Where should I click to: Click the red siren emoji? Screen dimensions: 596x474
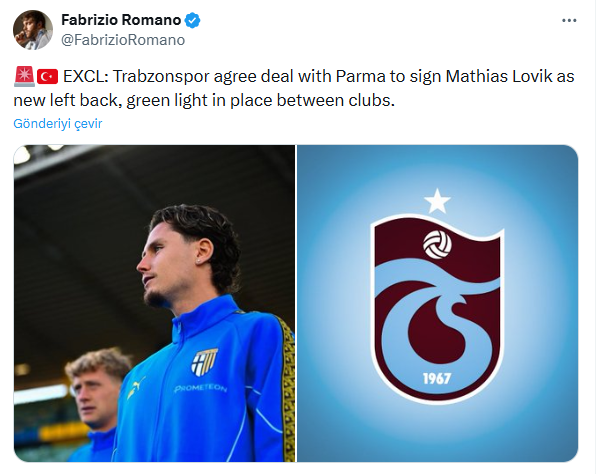24,76
